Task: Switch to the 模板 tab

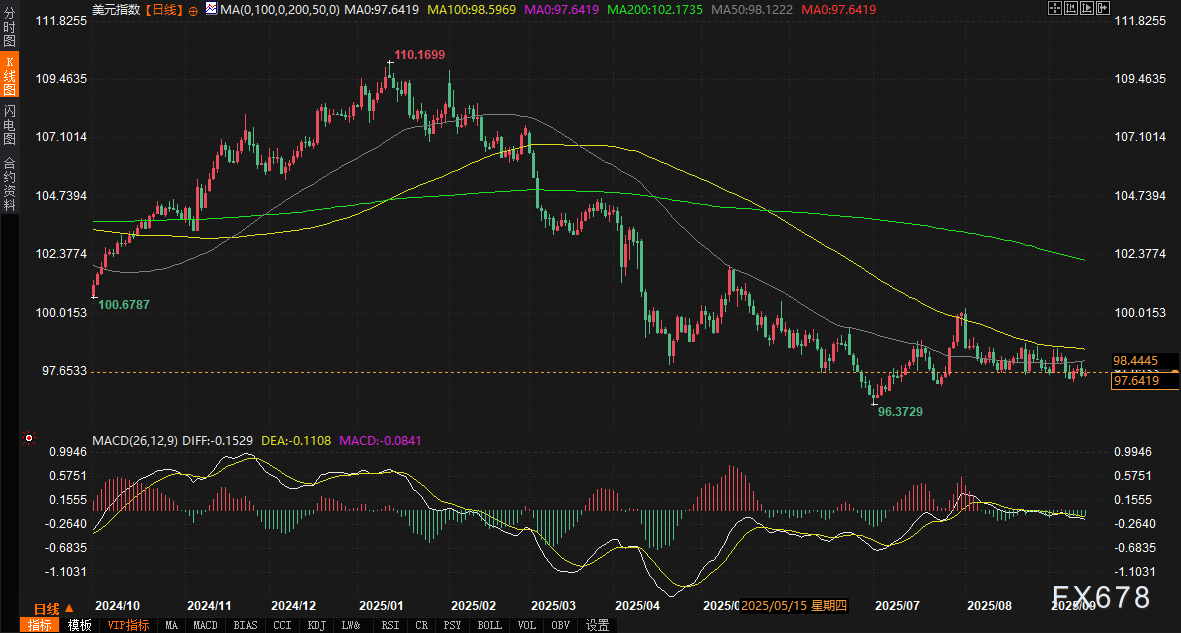Action: [80, 625]
